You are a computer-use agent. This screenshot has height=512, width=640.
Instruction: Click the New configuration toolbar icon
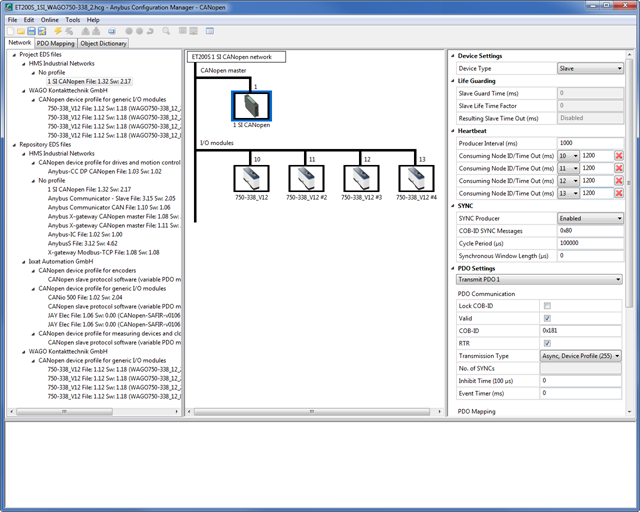[11, 31]
